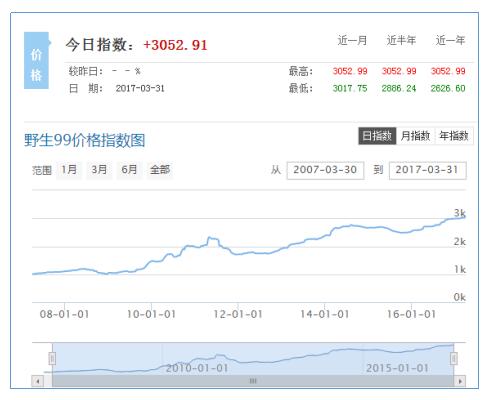Grab the right range handle of navigator

[454, 359]
